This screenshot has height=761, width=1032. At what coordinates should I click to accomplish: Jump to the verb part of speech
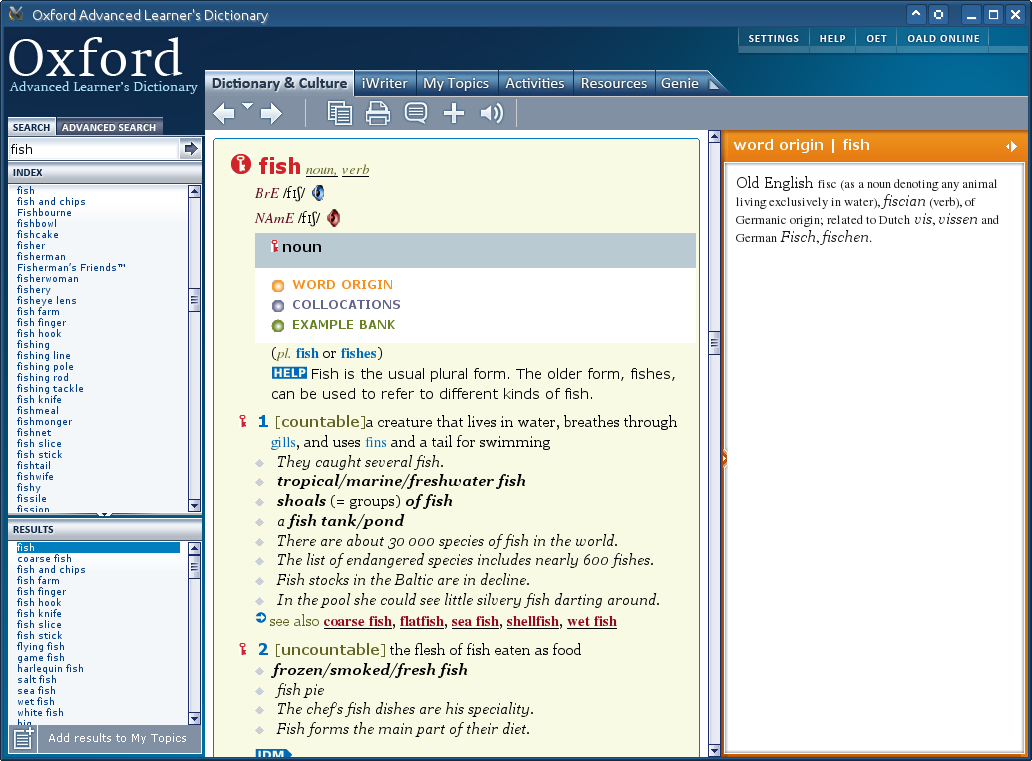tap(355, 170)
